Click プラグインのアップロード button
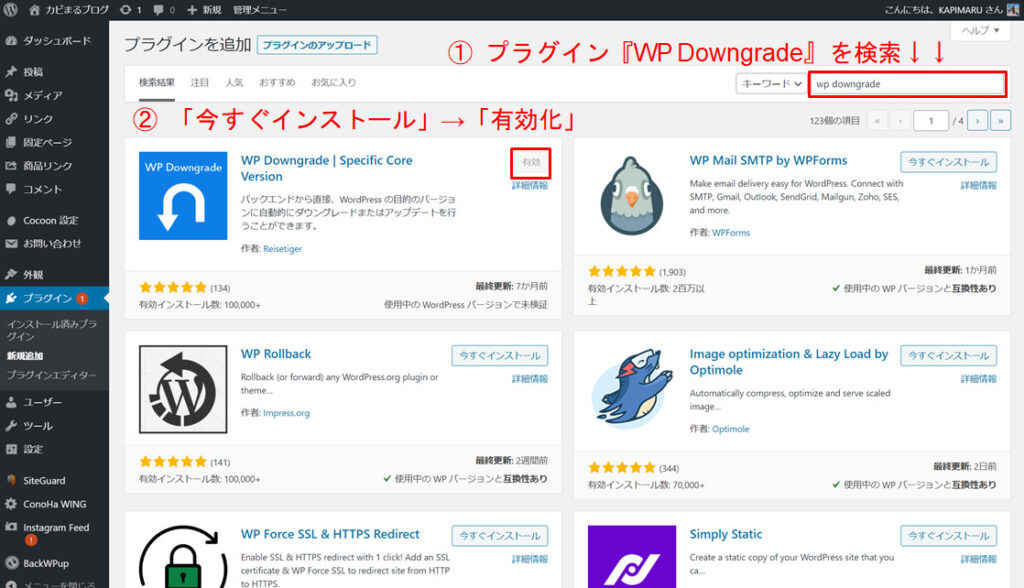 click(317, 45)
